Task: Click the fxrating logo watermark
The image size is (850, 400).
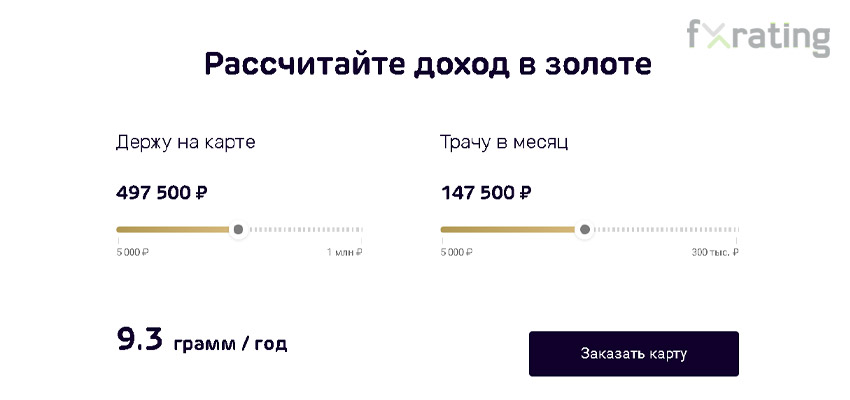Action: [758, 37]
